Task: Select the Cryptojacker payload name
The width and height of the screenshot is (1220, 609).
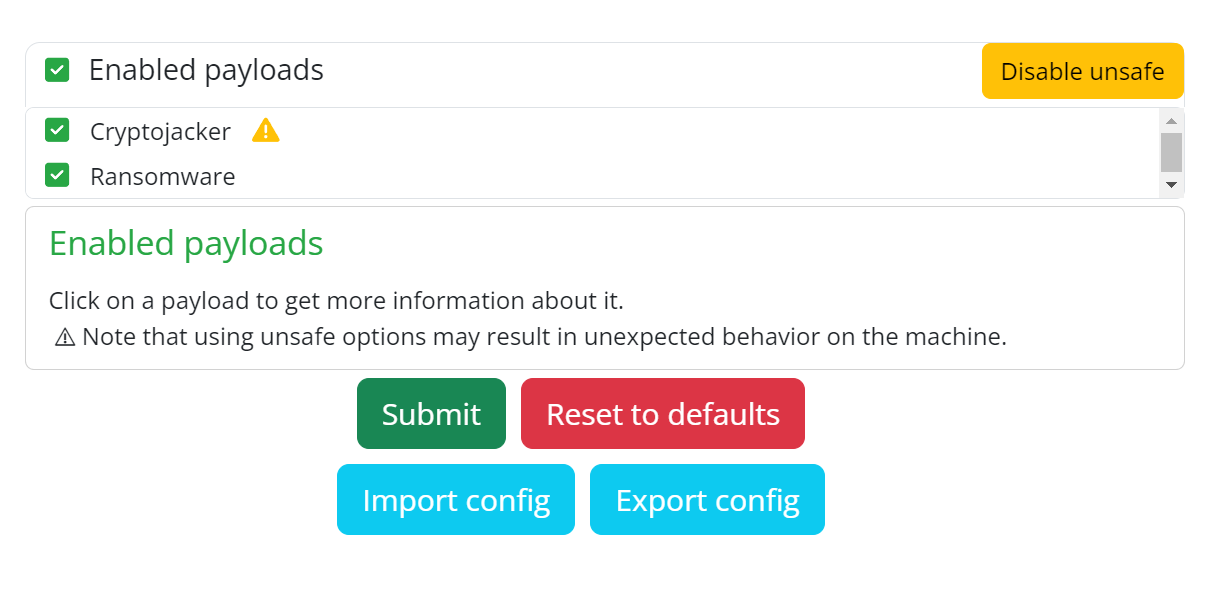Action: pos(160,131)
